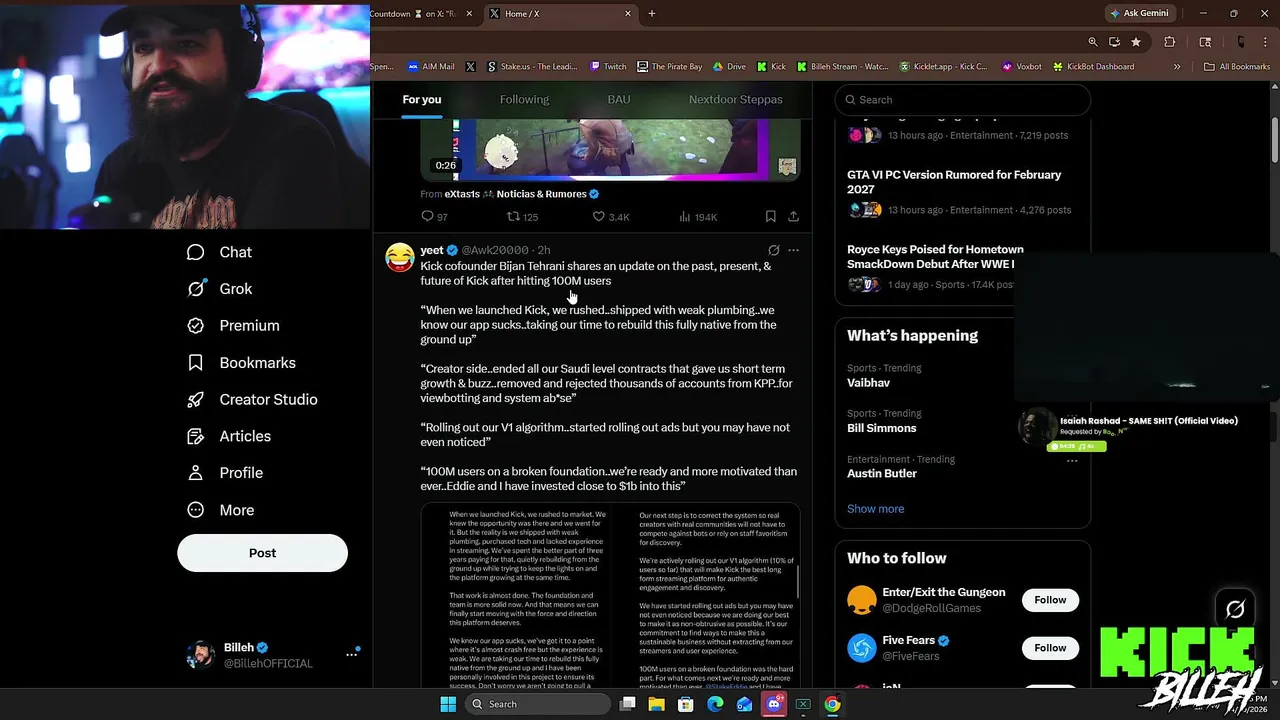Share the eXtas1s video post
The width and height of the screenshot is (1280, 720).
(x=793, y=216)
